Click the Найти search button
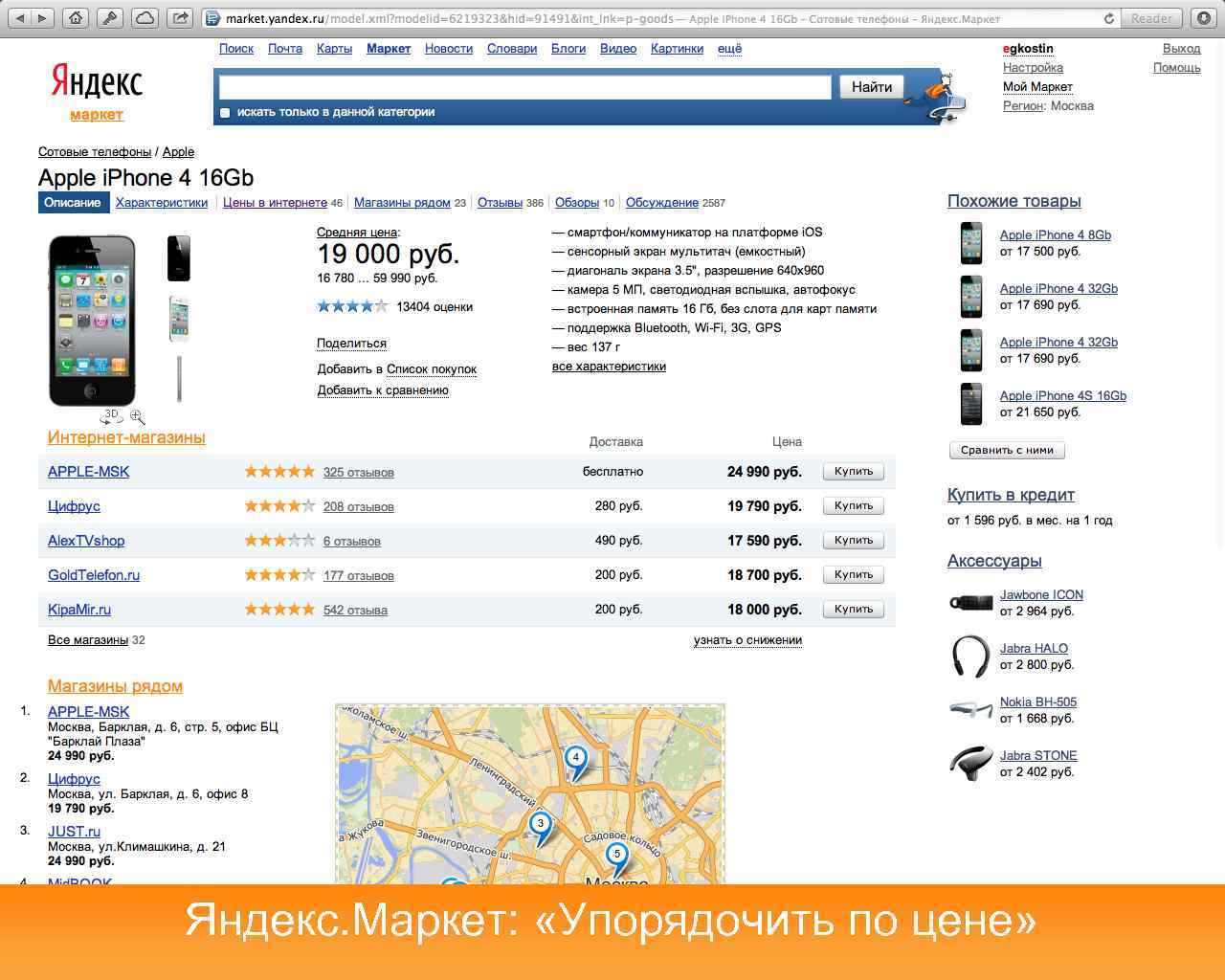Viewport: 1225px width, 980px height. 872,87
